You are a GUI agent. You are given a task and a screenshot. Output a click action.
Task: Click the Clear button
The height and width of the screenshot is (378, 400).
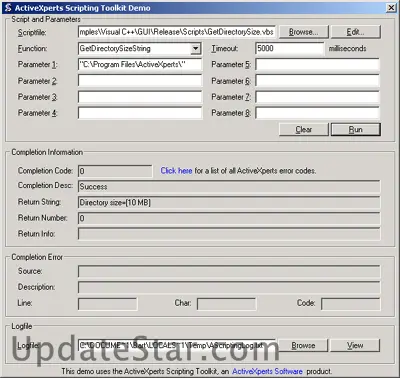pos(303,129)
